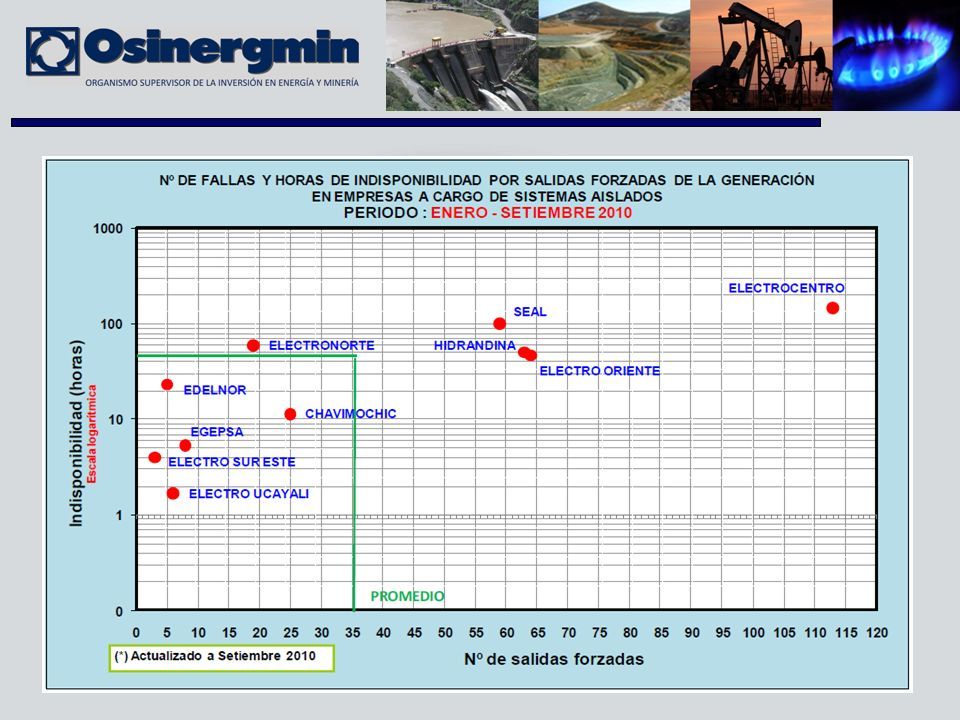Viewport: 960px width, 720px height.
Task: Click the Nº de salidas forzadas axis title
Action: [553, 659]
